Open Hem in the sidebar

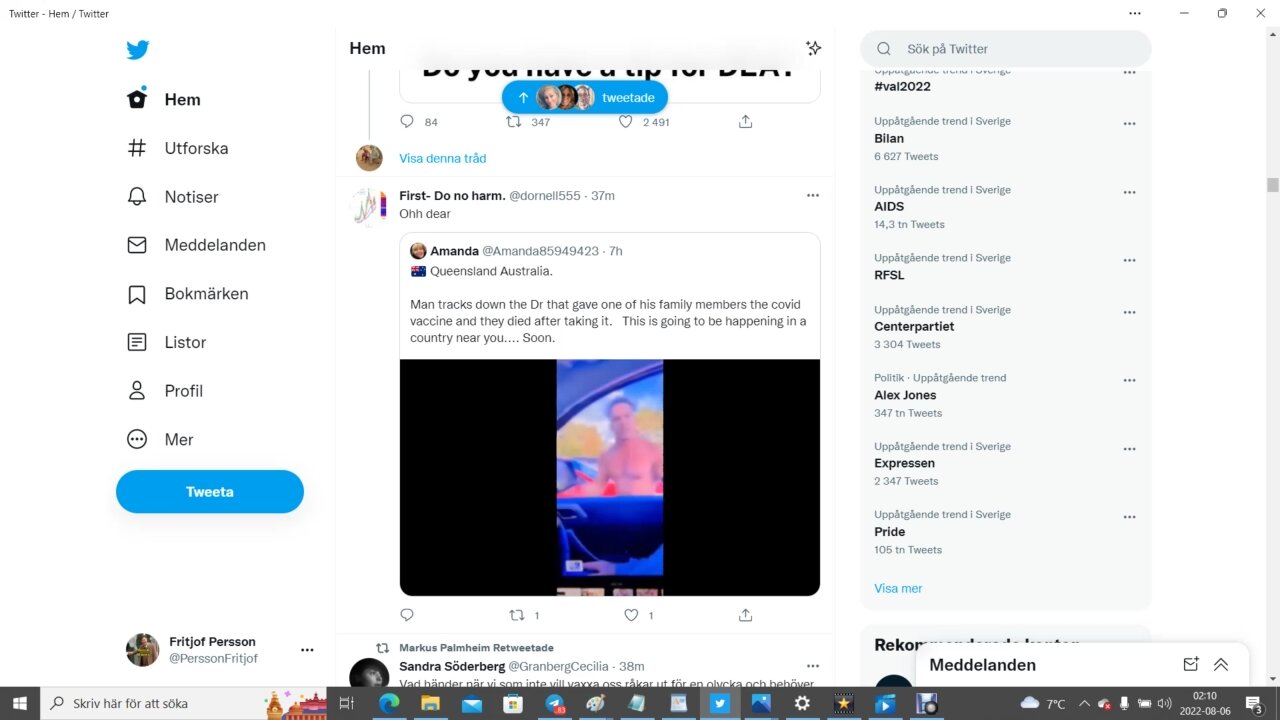(164, 99)
